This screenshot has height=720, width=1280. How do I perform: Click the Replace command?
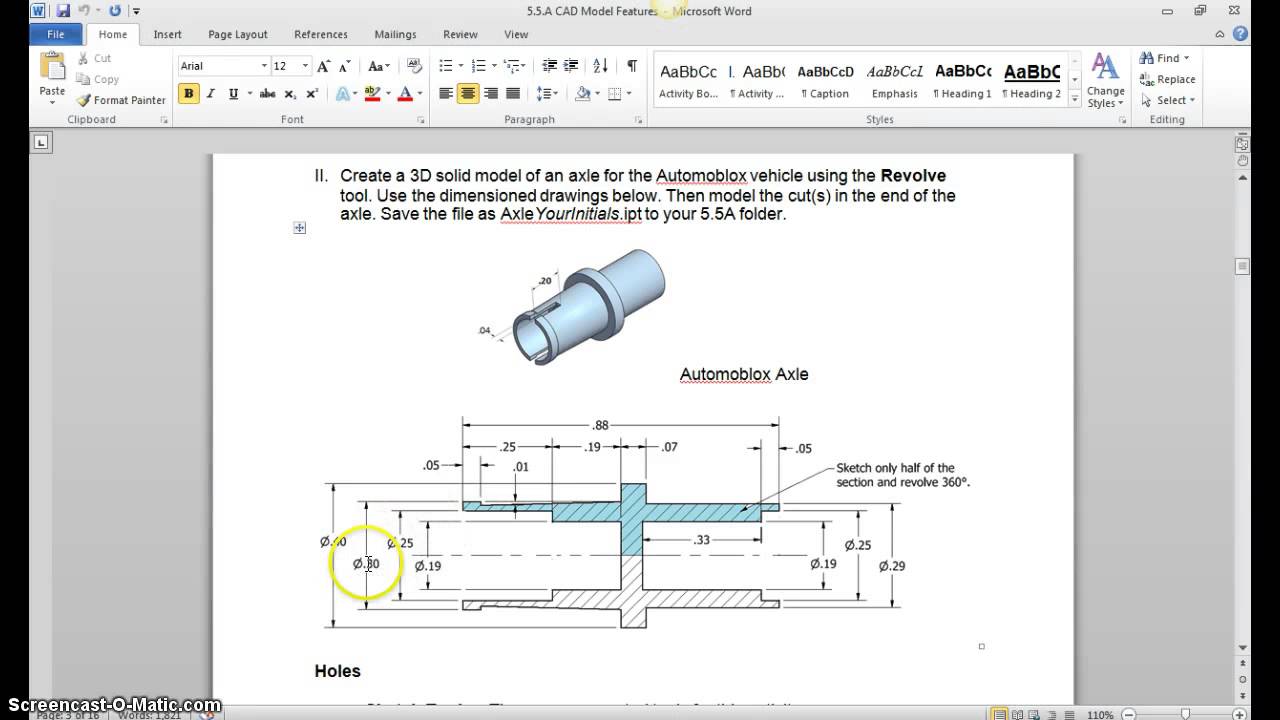click(1166, 79)
